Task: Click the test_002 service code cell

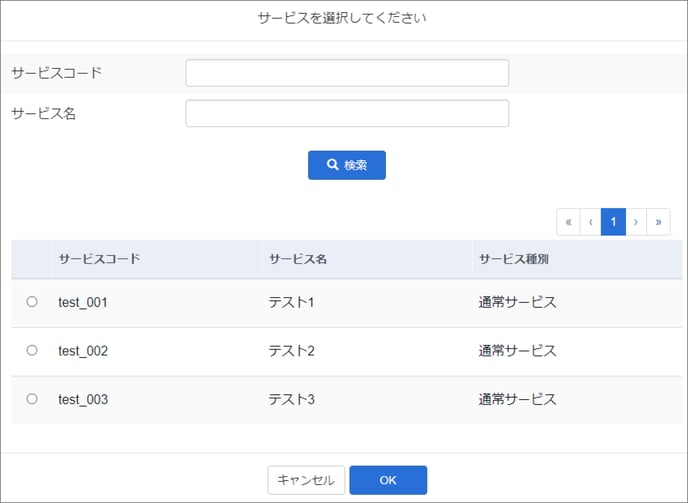Action: pyautogui.click(x=83, y=351)
